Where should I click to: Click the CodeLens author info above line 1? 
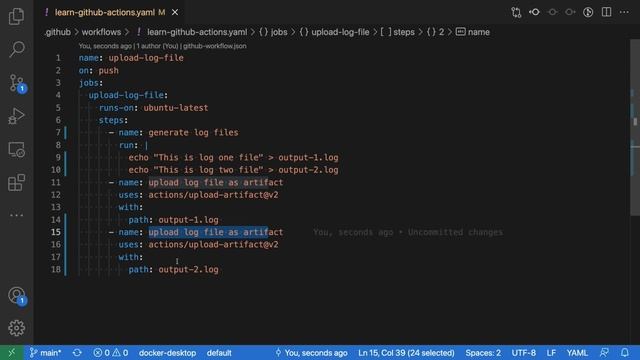(x=162, y=46)
